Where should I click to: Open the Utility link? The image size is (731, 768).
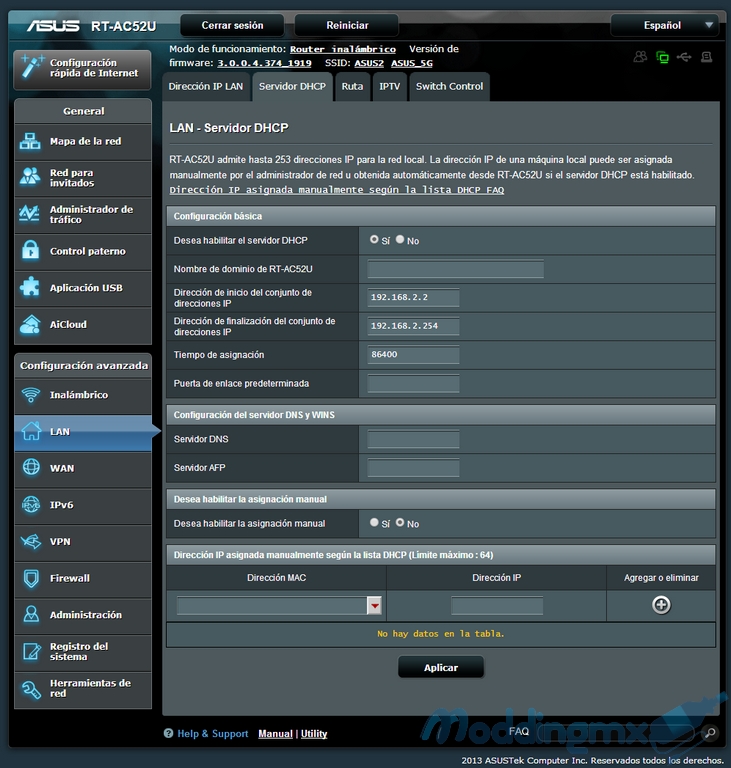(314, 734)
